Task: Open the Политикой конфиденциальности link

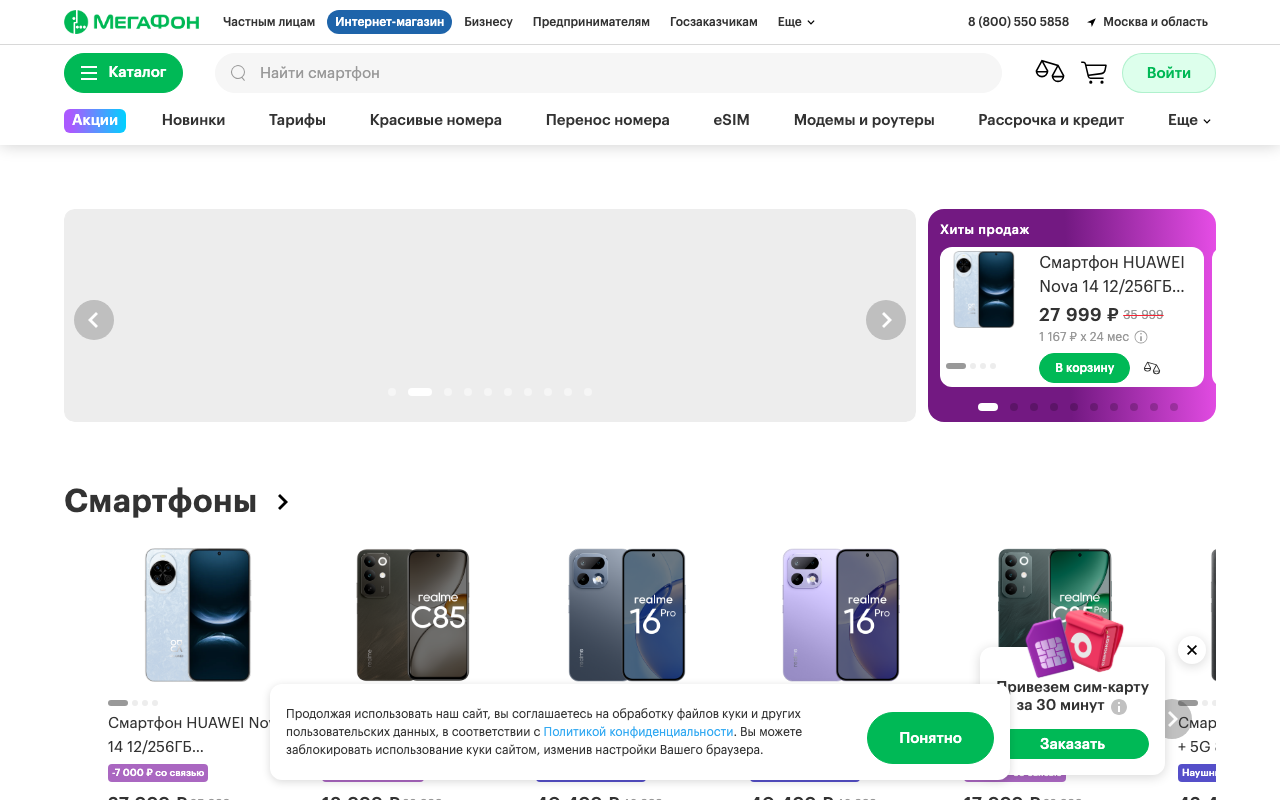Action: [640, 731]
